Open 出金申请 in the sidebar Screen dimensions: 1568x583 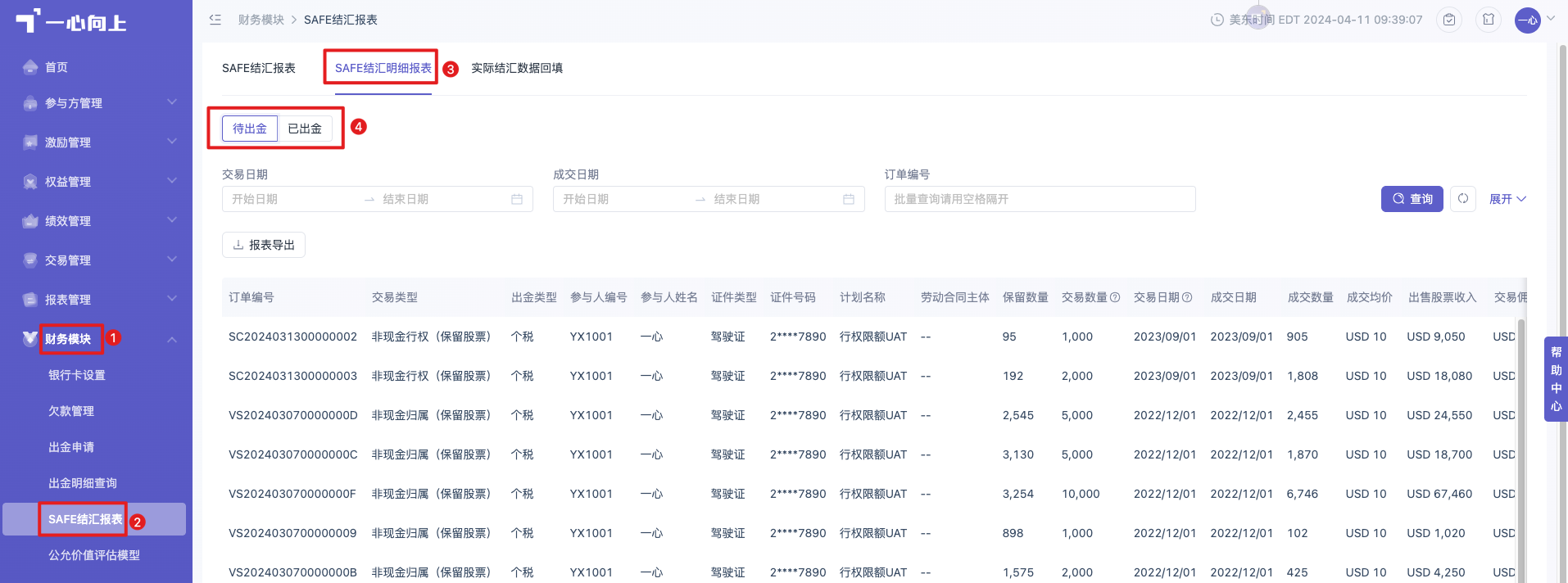[71, 447]
